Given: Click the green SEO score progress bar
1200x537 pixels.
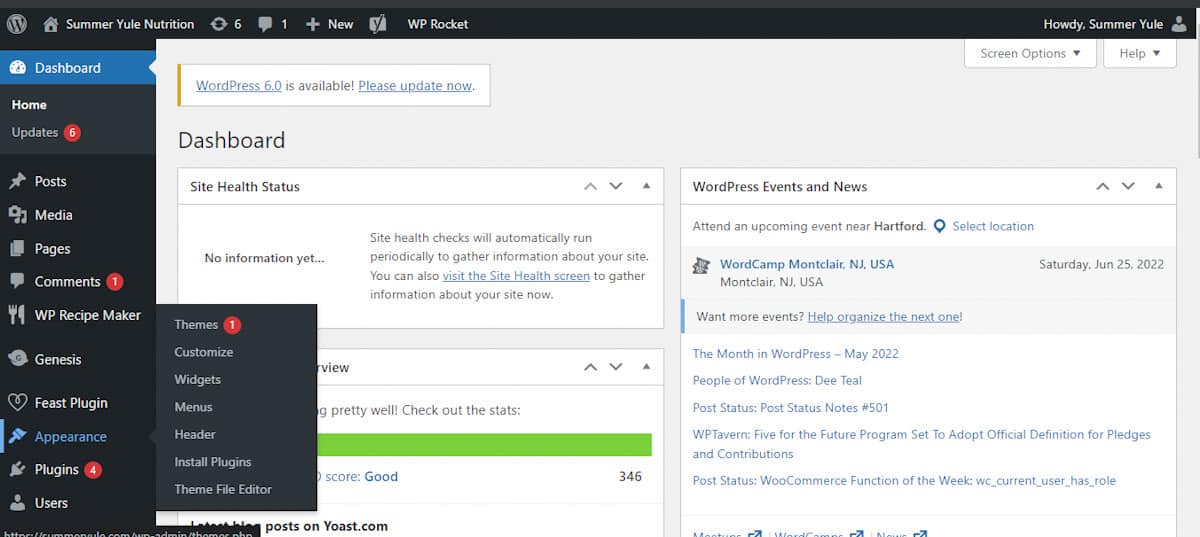Looking at the screenshot, I should click(484, 445).
